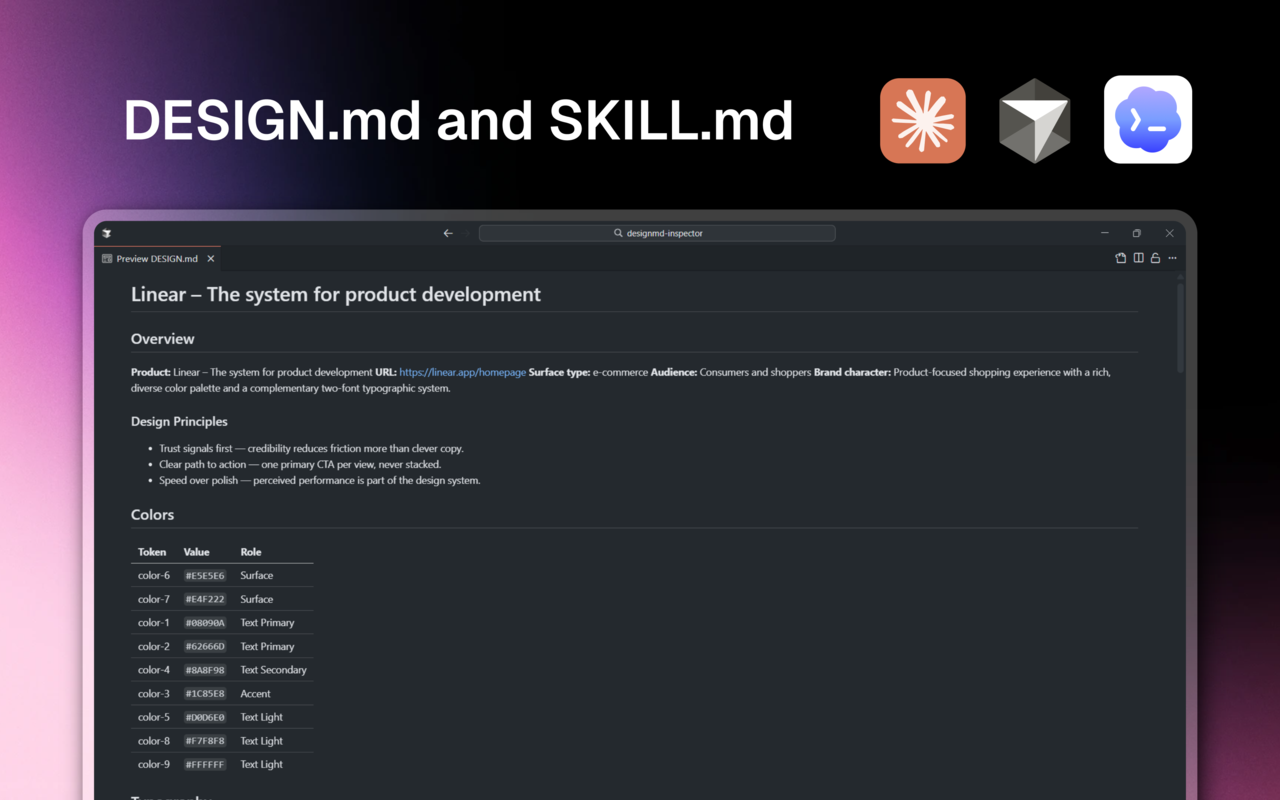Close the Preview DESIGN.md tab
The width and height of the screenshot is (1280, 800).
point(210,258)
